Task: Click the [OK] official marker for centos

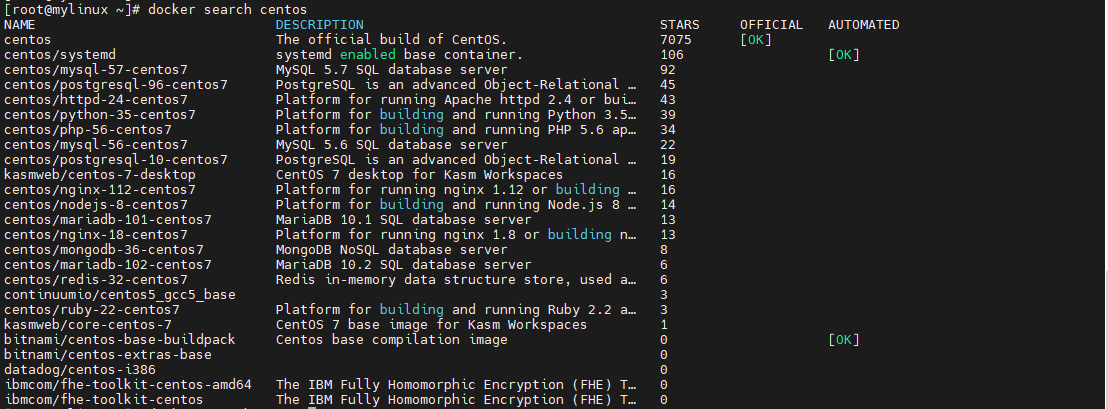Action: tap(755, 39)
